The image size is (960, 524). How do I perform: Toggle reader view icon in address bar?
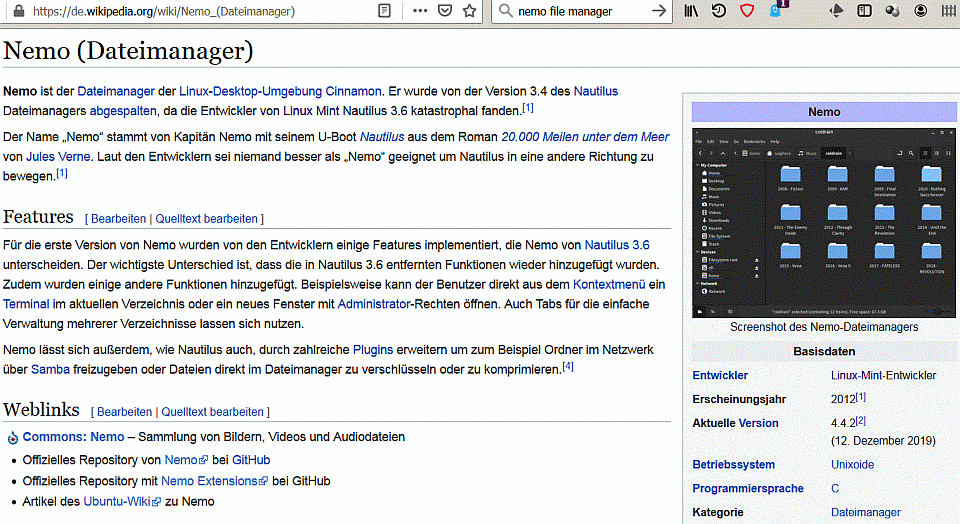384,10
